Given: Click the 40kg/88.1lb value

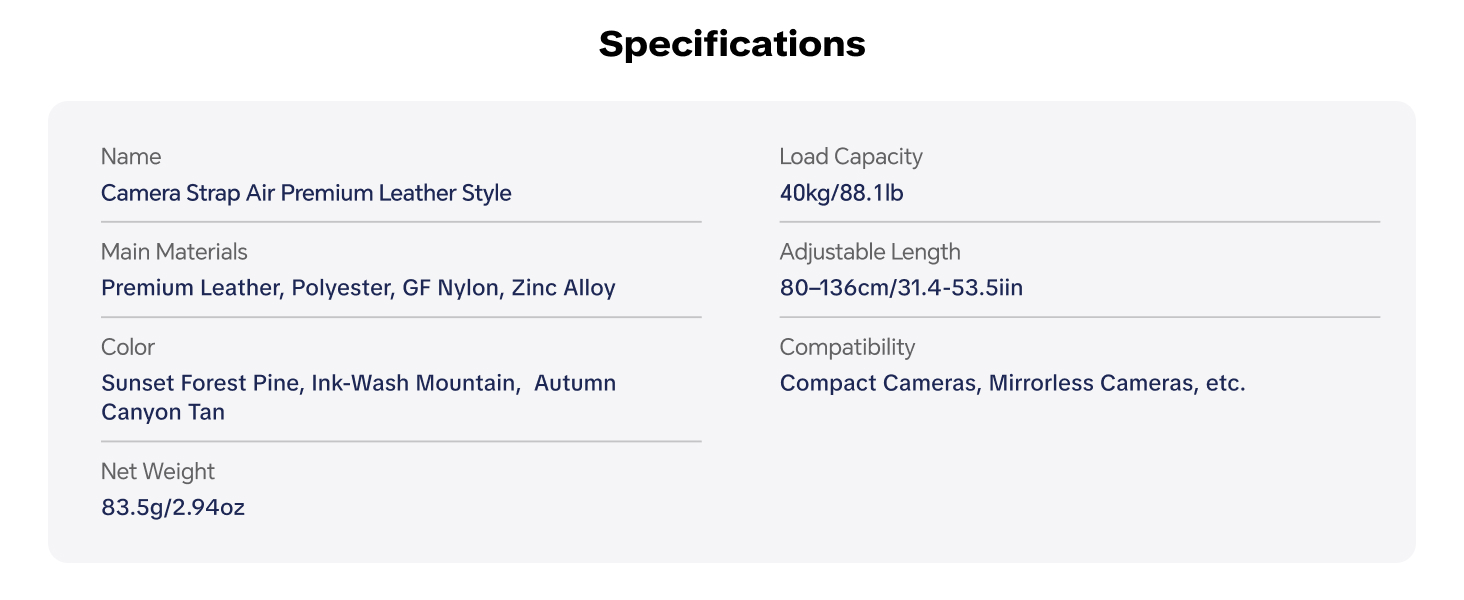Looking at the screenshot, I should click(x=842, y=193).
